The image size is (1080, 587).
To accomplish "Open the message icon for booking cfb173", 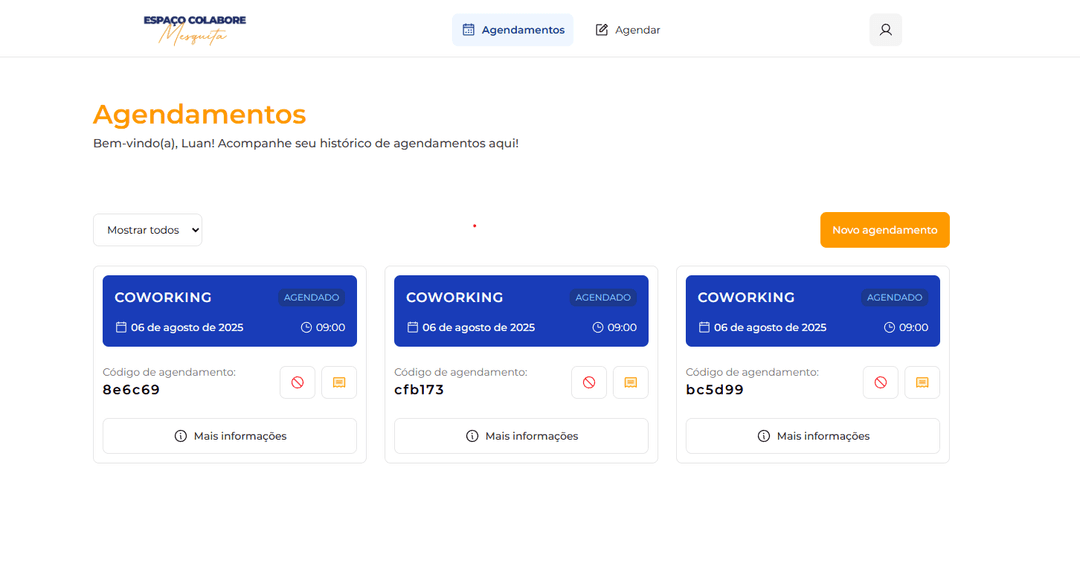I will (630, 382).
